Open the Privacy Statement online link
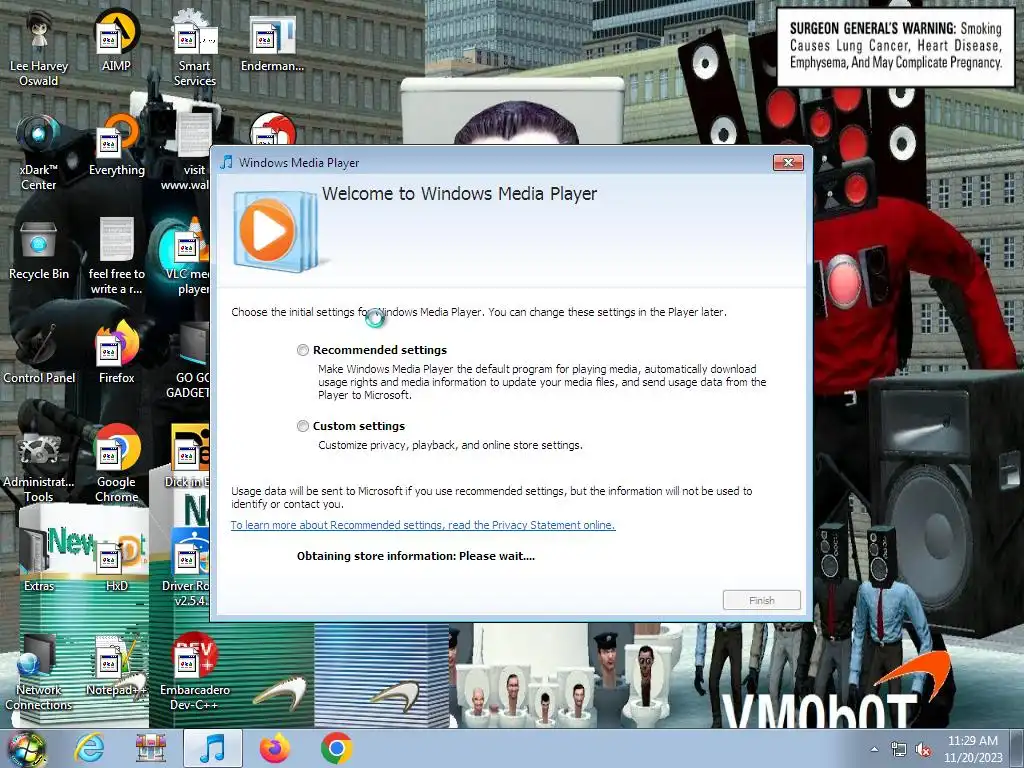Viewport: 1024px width, 768px height. 423,525
